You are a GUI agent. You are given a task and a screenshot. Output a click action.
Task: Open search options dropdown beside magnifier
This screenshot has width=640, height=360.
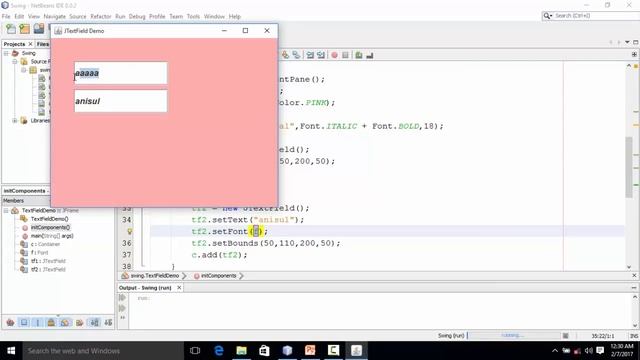point(551,16)
